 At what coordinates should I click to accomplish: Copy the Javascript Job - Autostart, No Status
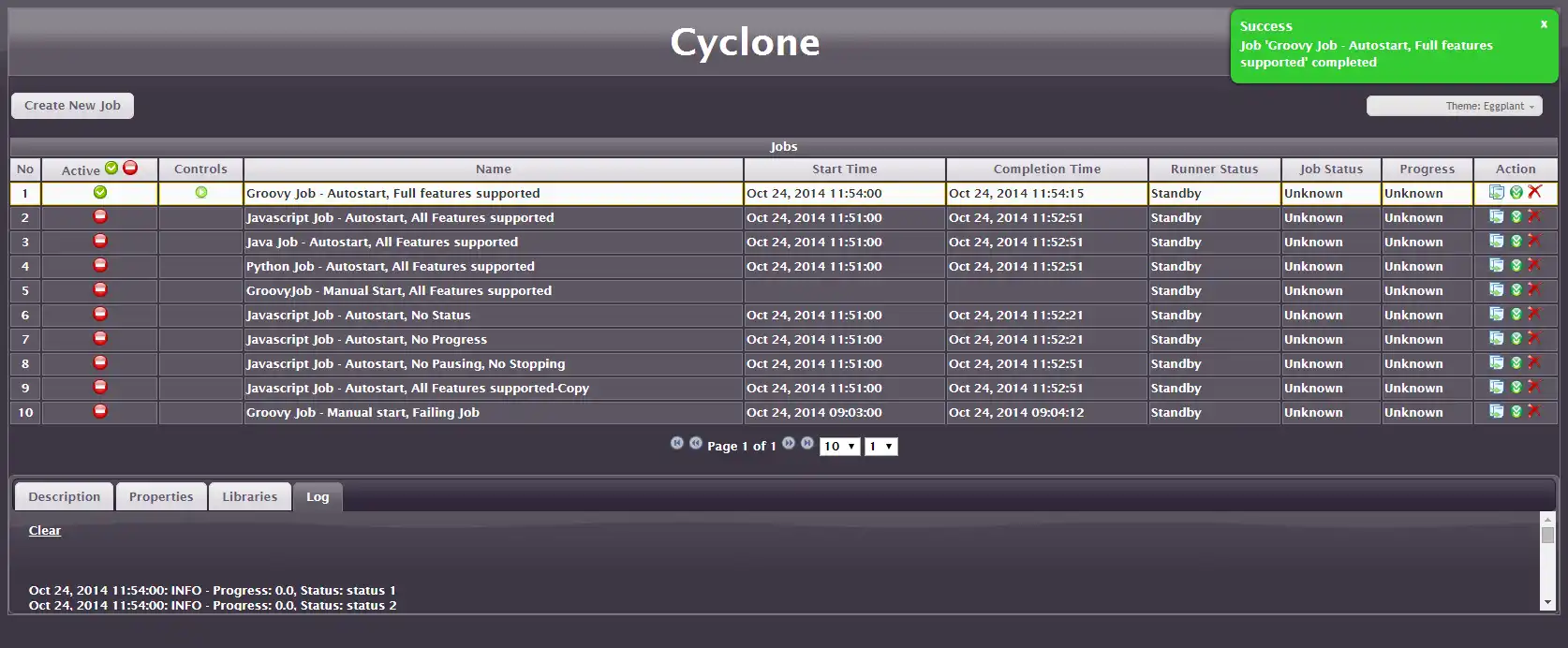click(1497, 314)
